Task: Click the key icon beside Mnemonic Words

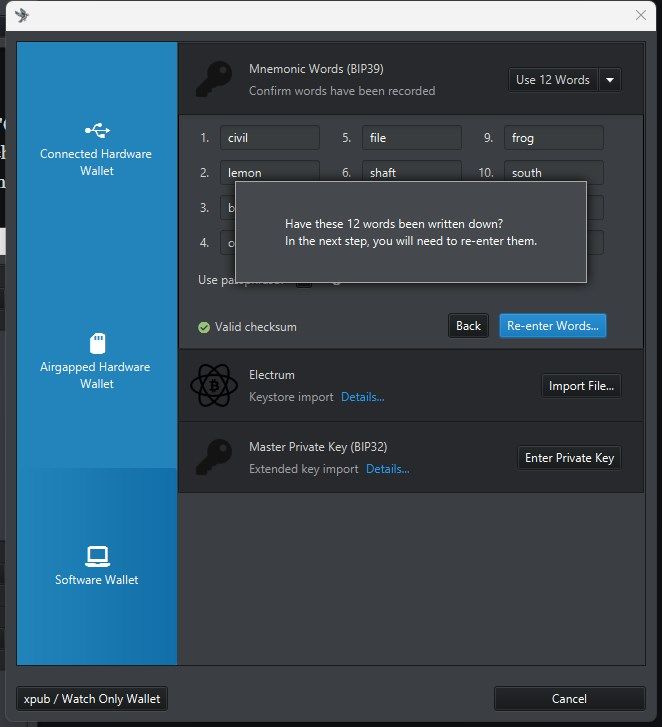Action: click(214, 79)
